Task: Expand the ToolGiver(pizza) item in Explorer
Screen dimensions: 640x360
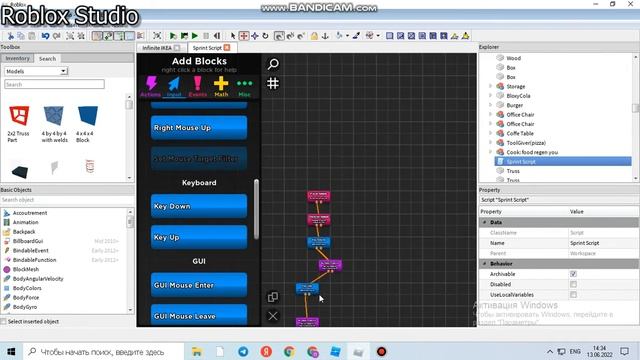Action: [x=491, y=142]
